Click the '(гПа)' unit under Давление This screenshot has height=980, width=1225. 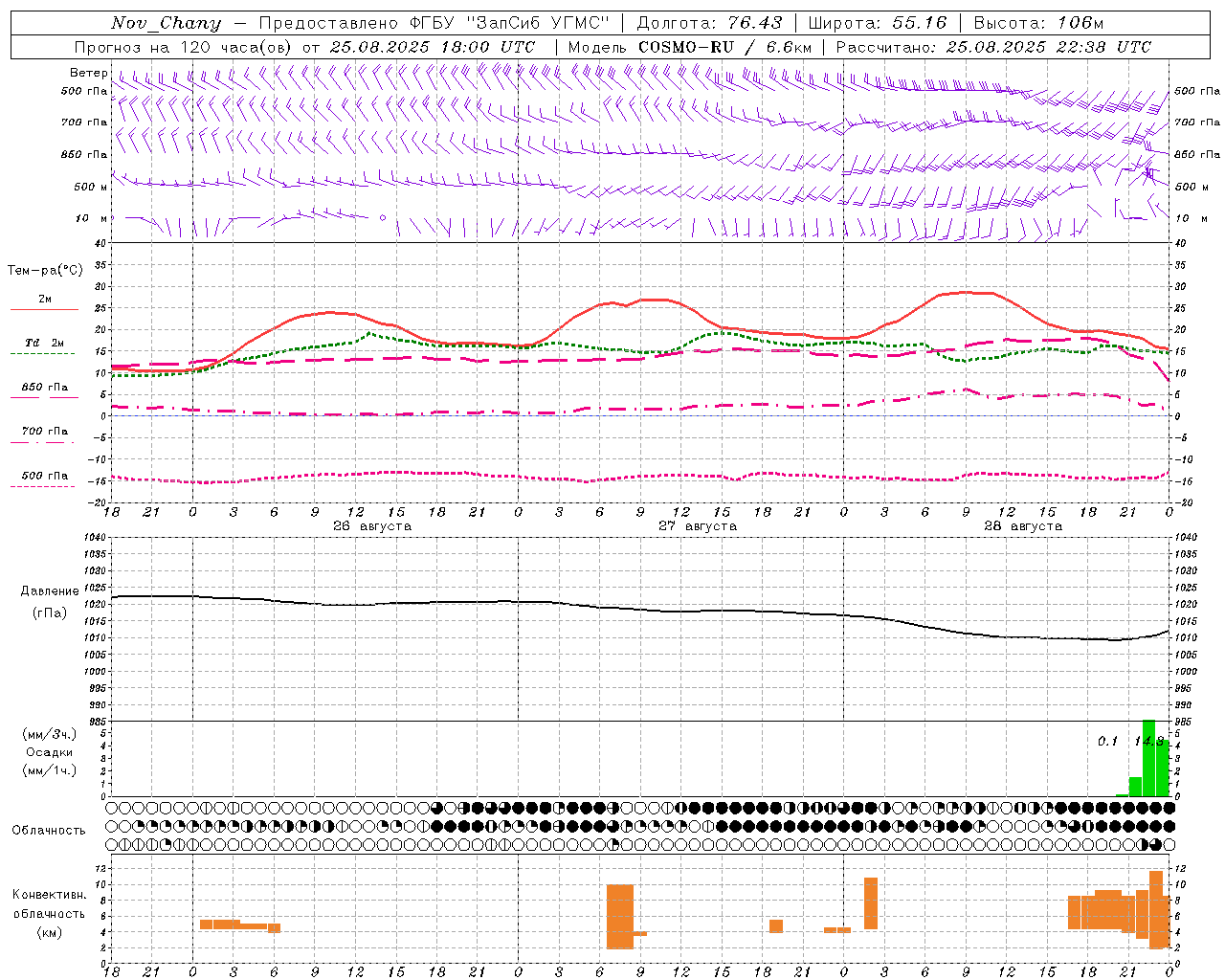coord(50,613)
